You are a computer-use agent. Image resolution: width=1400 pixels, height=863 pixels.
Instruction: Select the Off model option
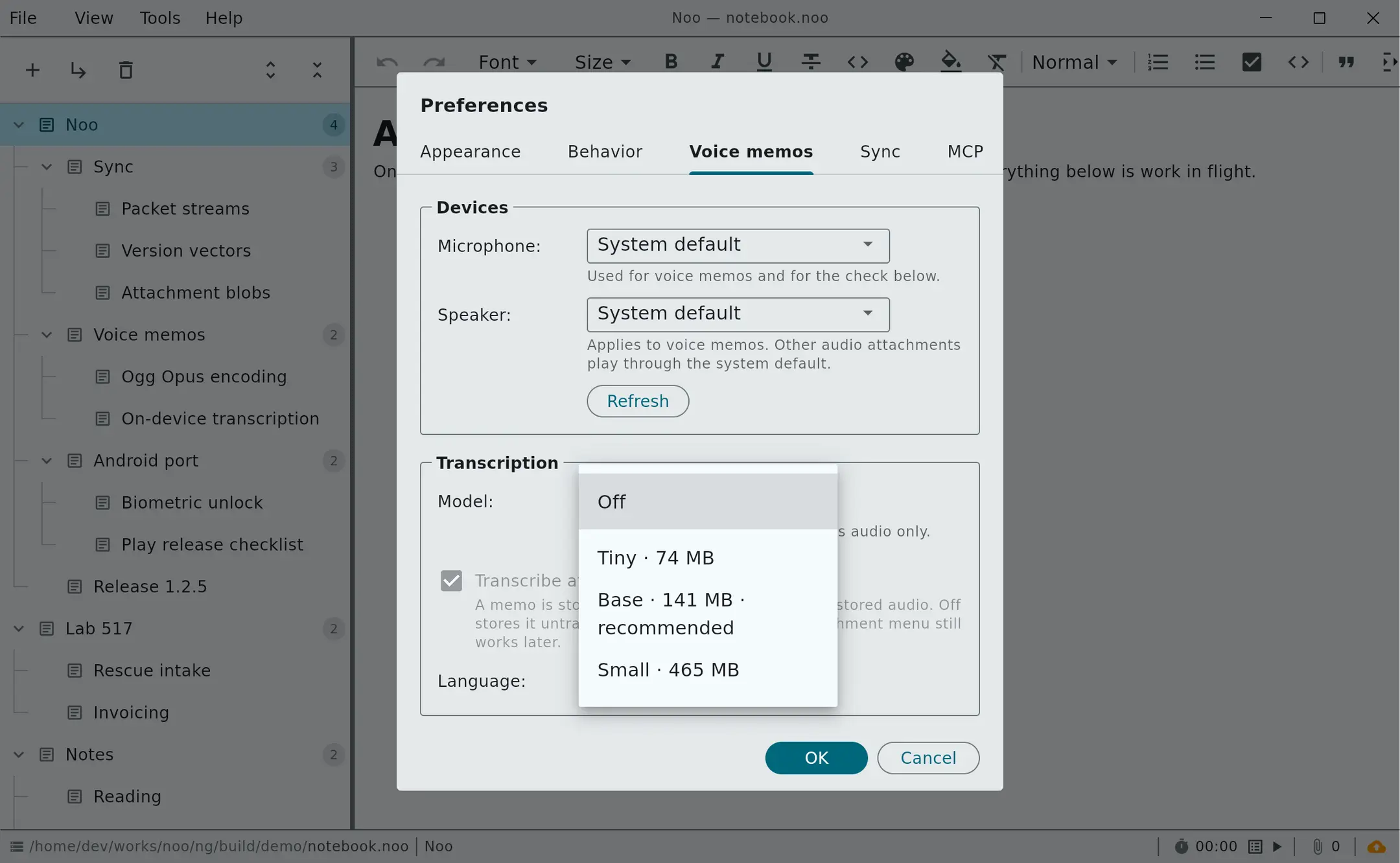tap(708, 501)
